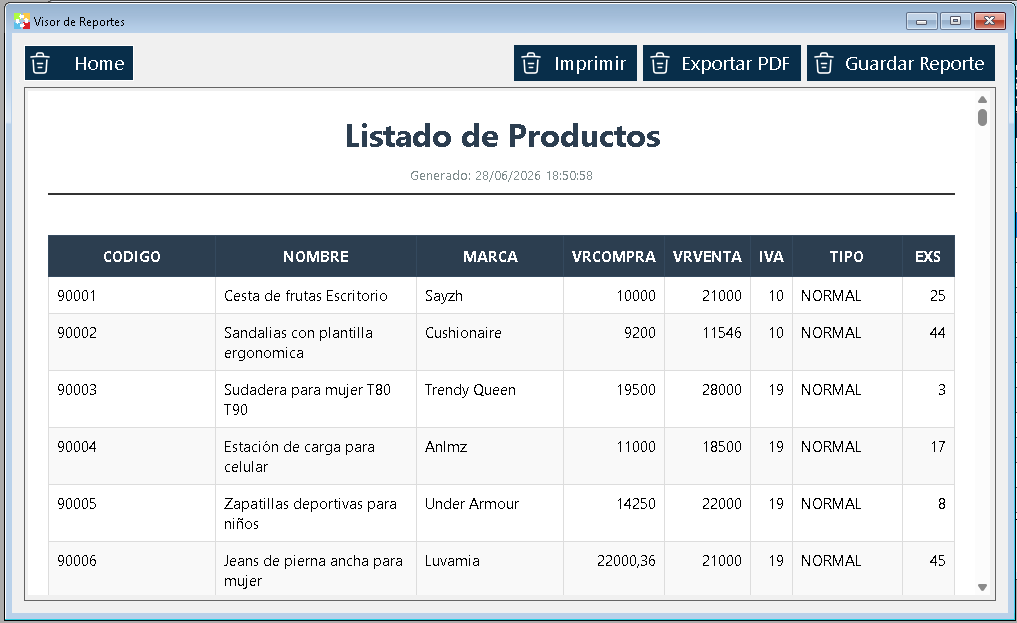Click the VRVENTA column header
Viewport: 1017px width, 623px height.
[x=707, y=256]
